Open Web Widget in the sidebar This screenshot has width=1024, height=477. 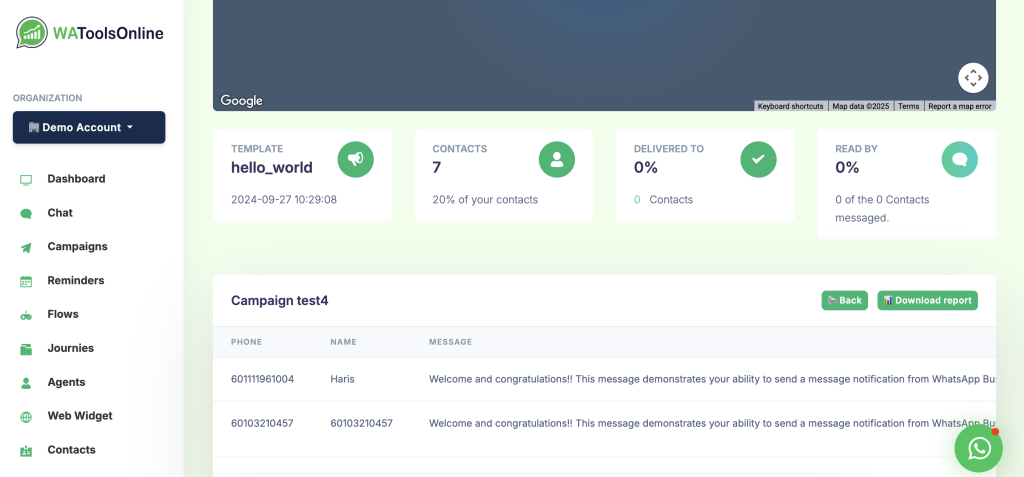[x=80, y=416]
